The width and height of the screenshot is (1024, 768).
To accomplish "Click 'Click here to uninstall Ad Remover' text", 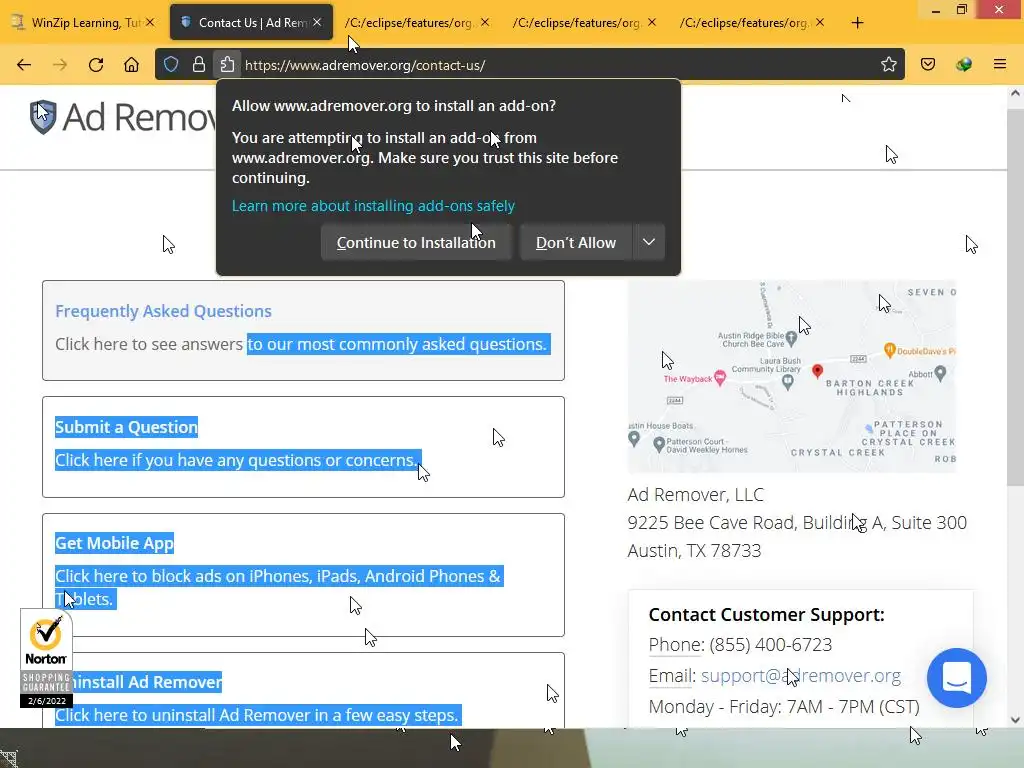I will 258,715.
